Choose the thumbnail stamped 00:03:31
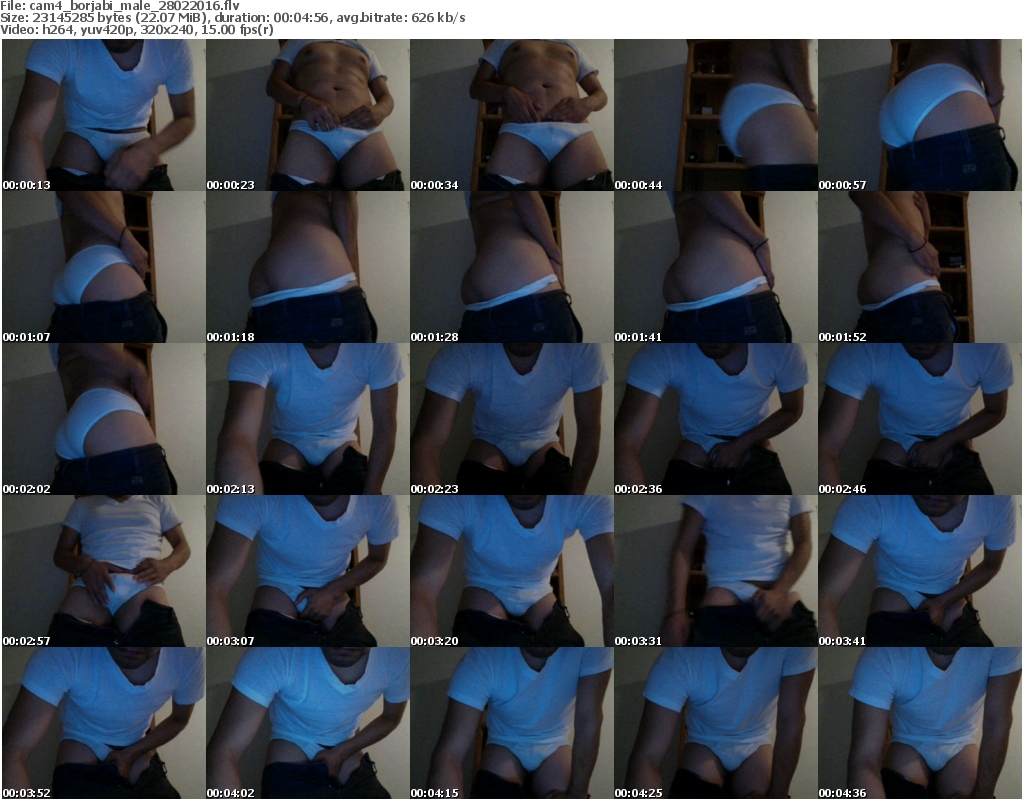1024x799 pixels. pyautogui.click(x=716, y=572)
